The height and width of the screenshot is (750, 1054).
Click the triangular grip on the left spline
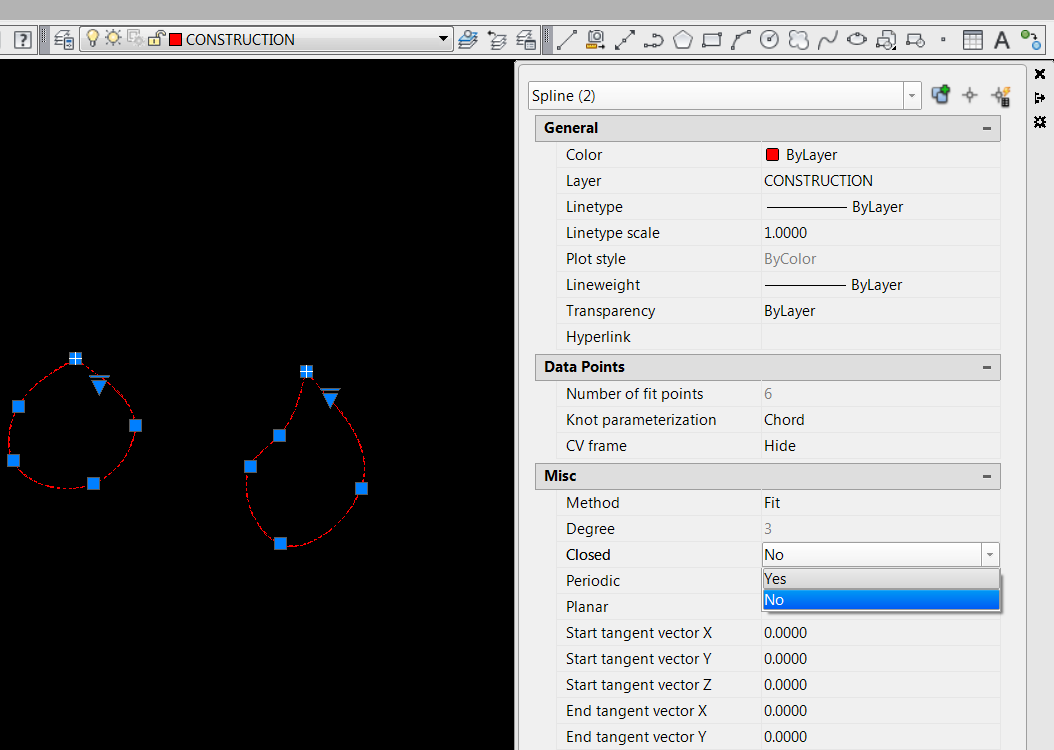99,385
